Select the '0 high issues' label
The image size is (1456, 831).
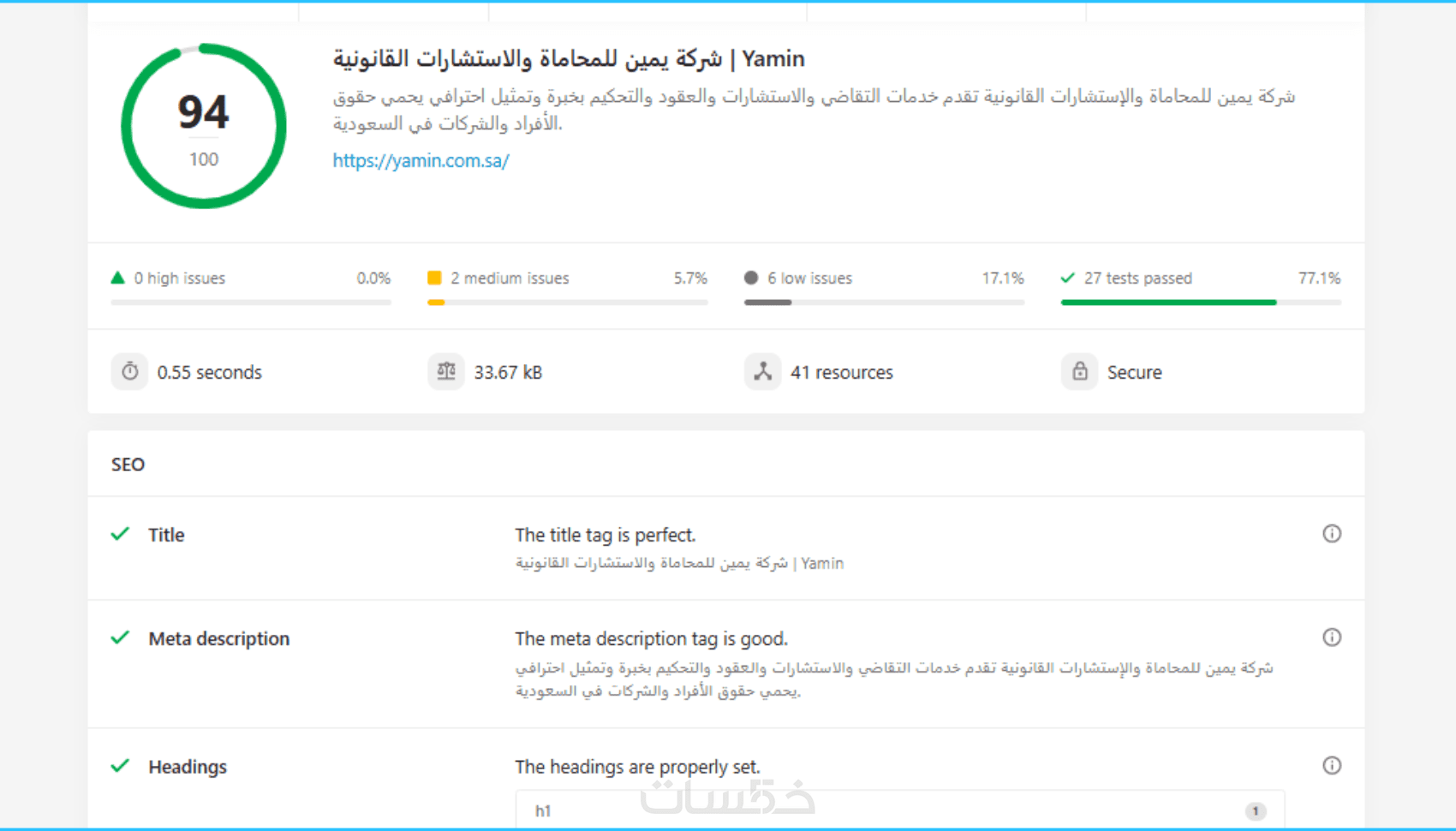coord(180,278)
